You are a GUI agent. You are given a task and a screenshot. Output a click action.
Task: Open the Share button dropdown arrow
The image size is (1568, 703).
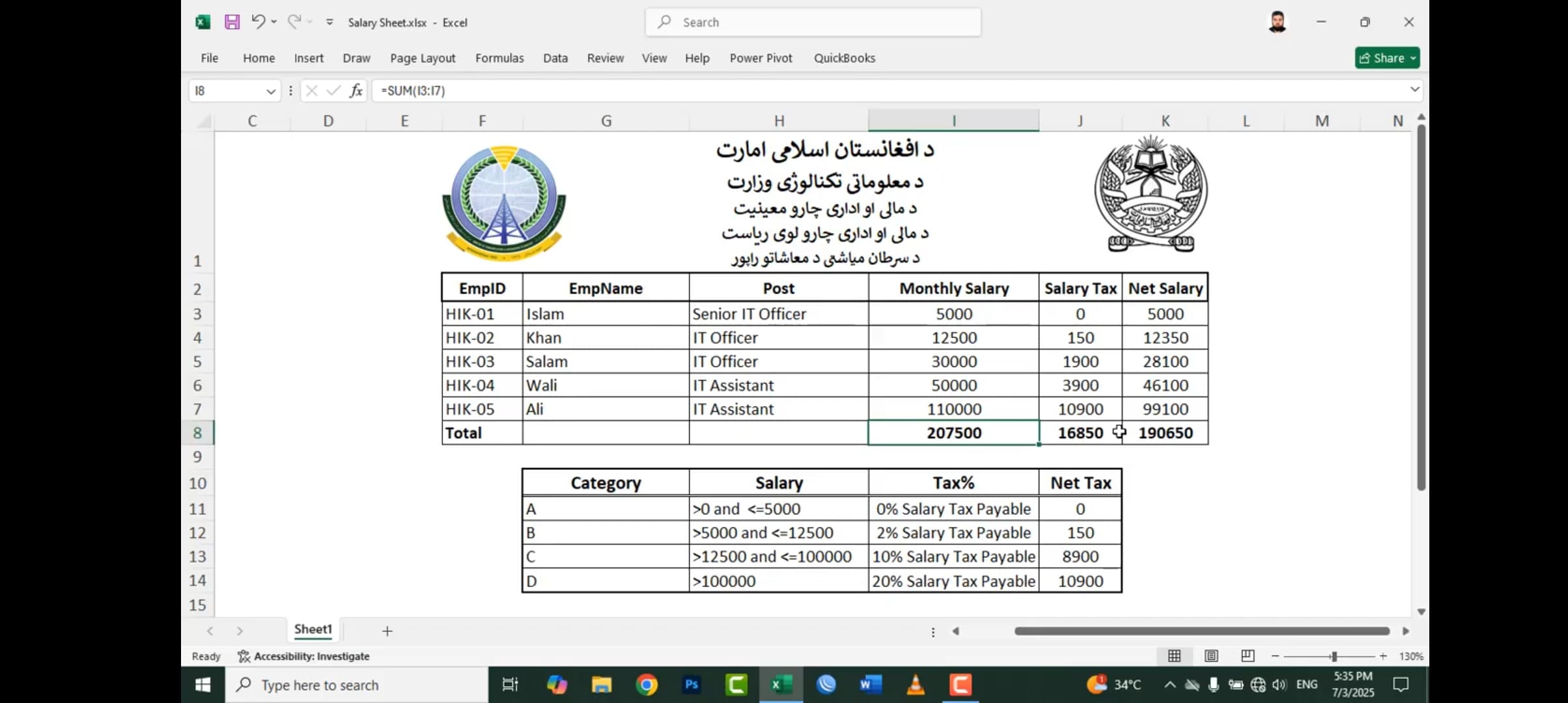click(1413, 58)
